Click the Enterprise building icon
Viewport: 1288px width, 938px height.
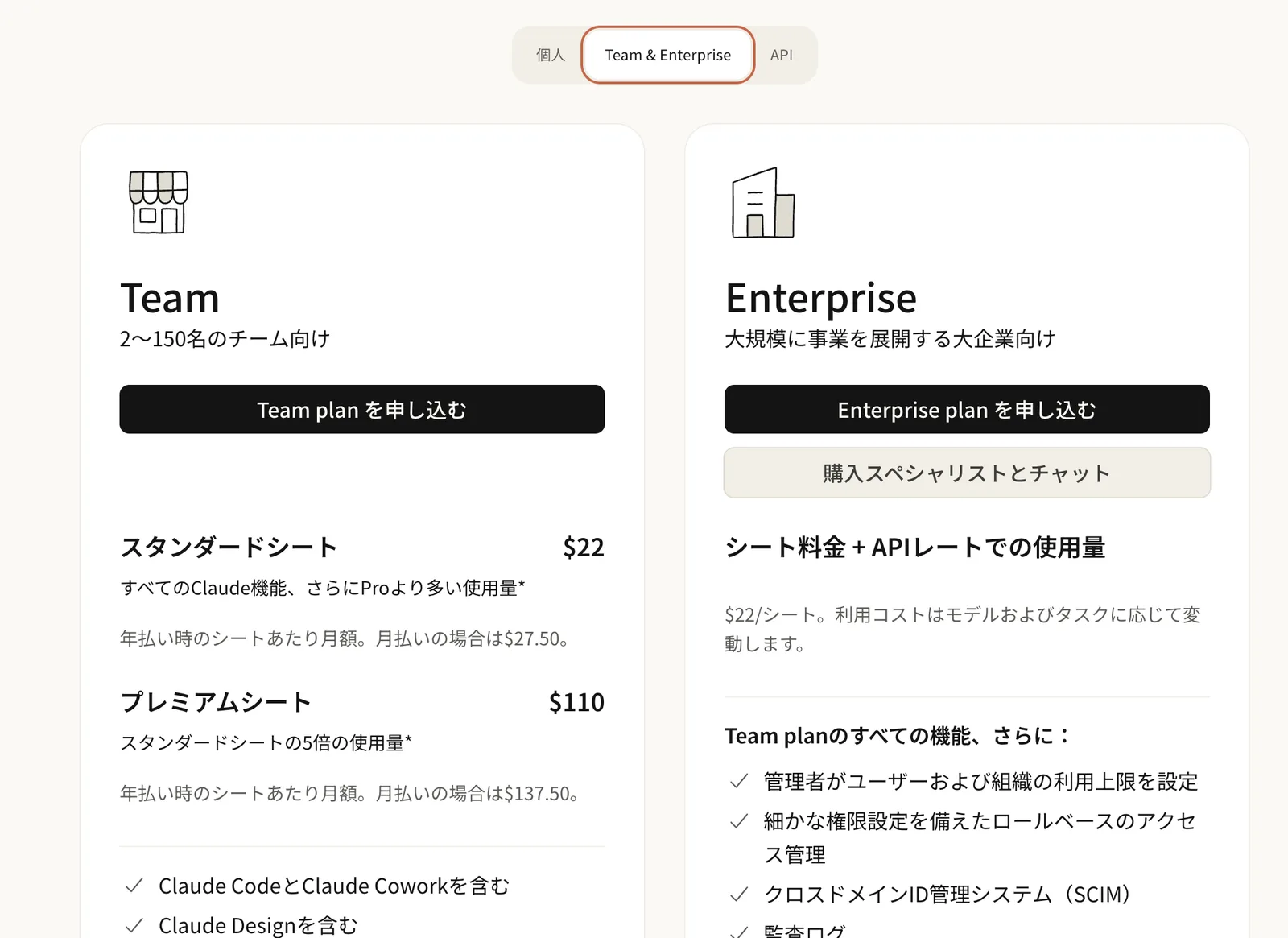[x=763, y=203]
